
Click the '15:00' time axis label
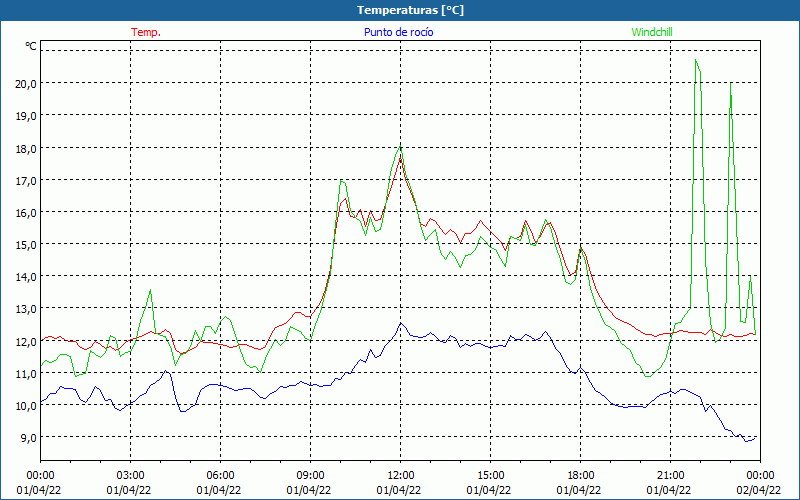click(x=490, y=476)
